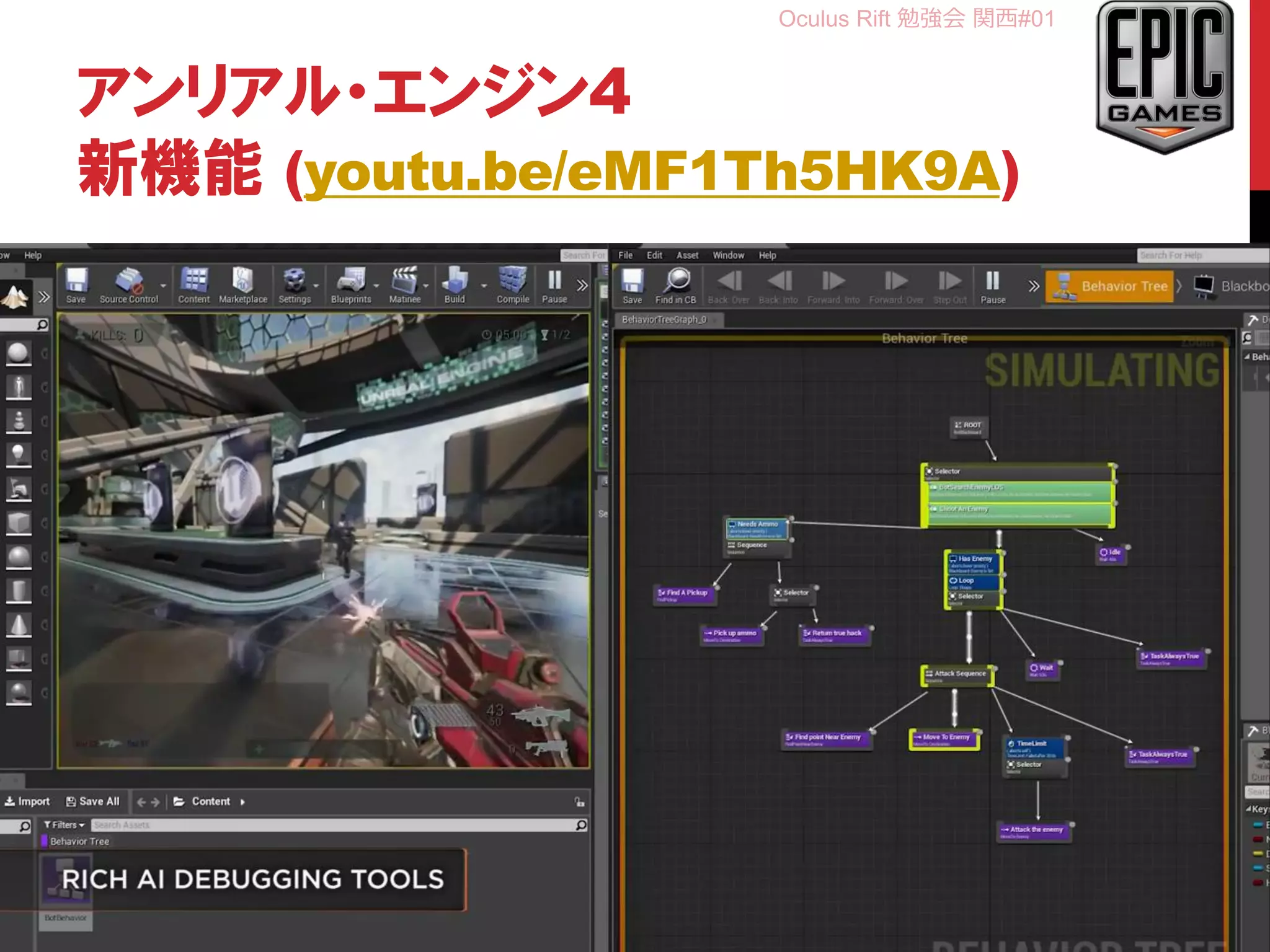Select the Attack Sequence node
Viewport: 1270px width, 952px height.
pos(957,676)
